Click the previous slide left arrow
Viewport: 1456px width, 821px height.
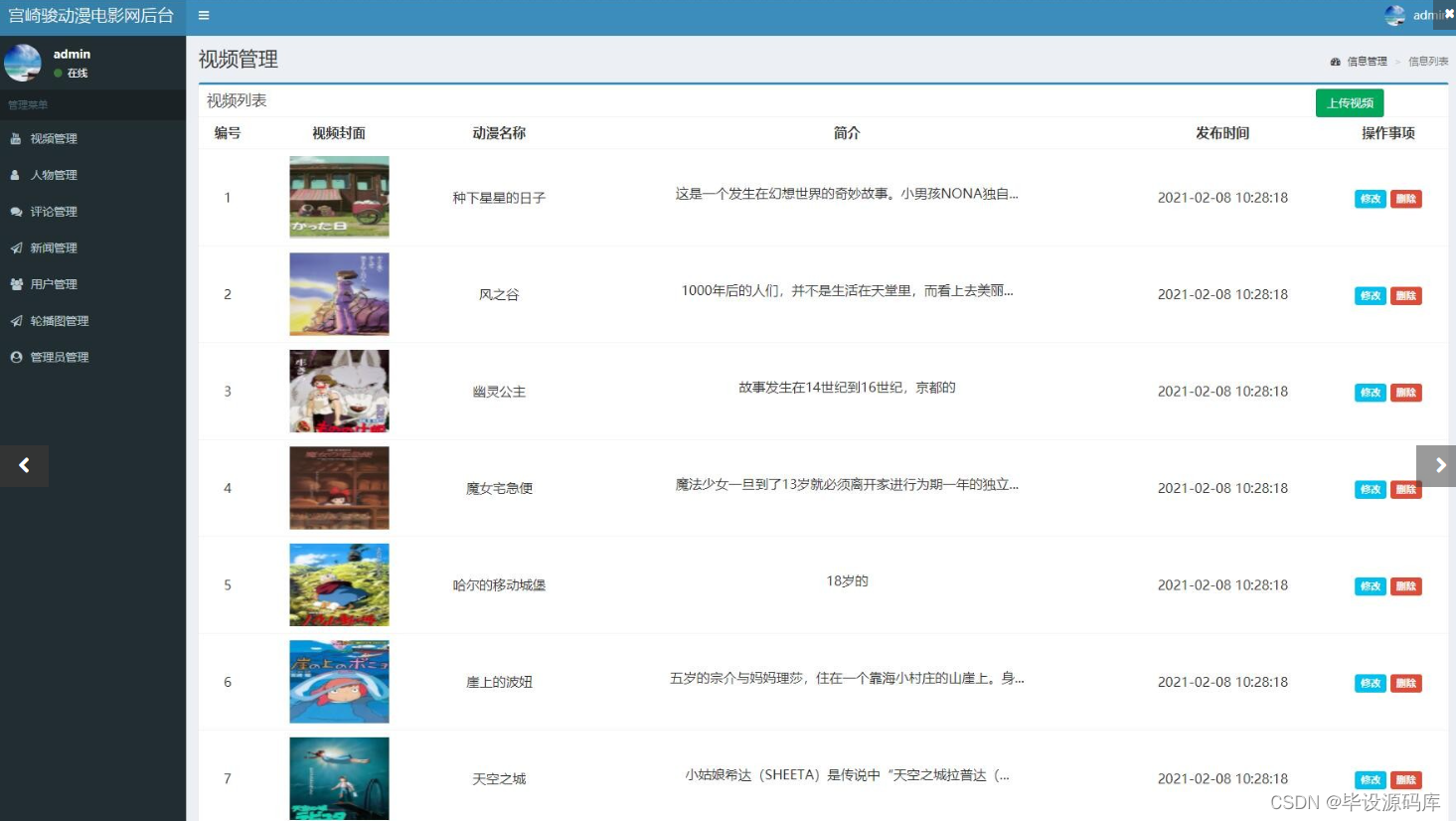tap(24, 465)
